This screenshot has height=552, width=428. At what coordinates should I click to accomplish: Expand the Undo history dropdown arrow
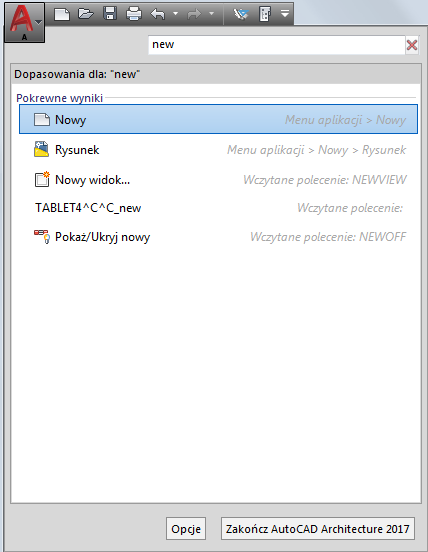(175, 14)
